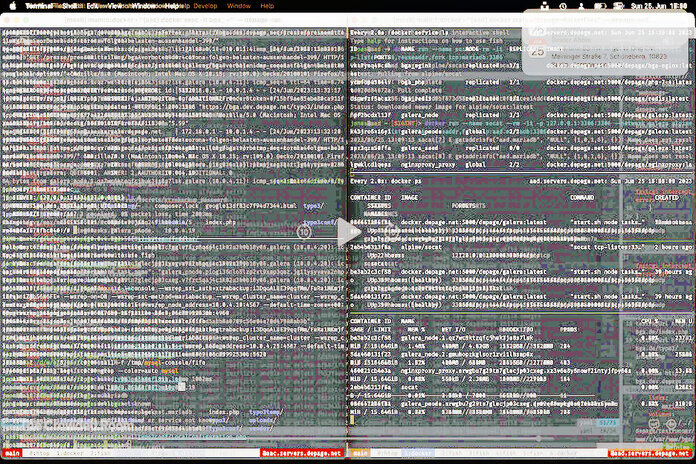Click the 'CONTAINER ID' column header in docker ps

pos(371,198)
